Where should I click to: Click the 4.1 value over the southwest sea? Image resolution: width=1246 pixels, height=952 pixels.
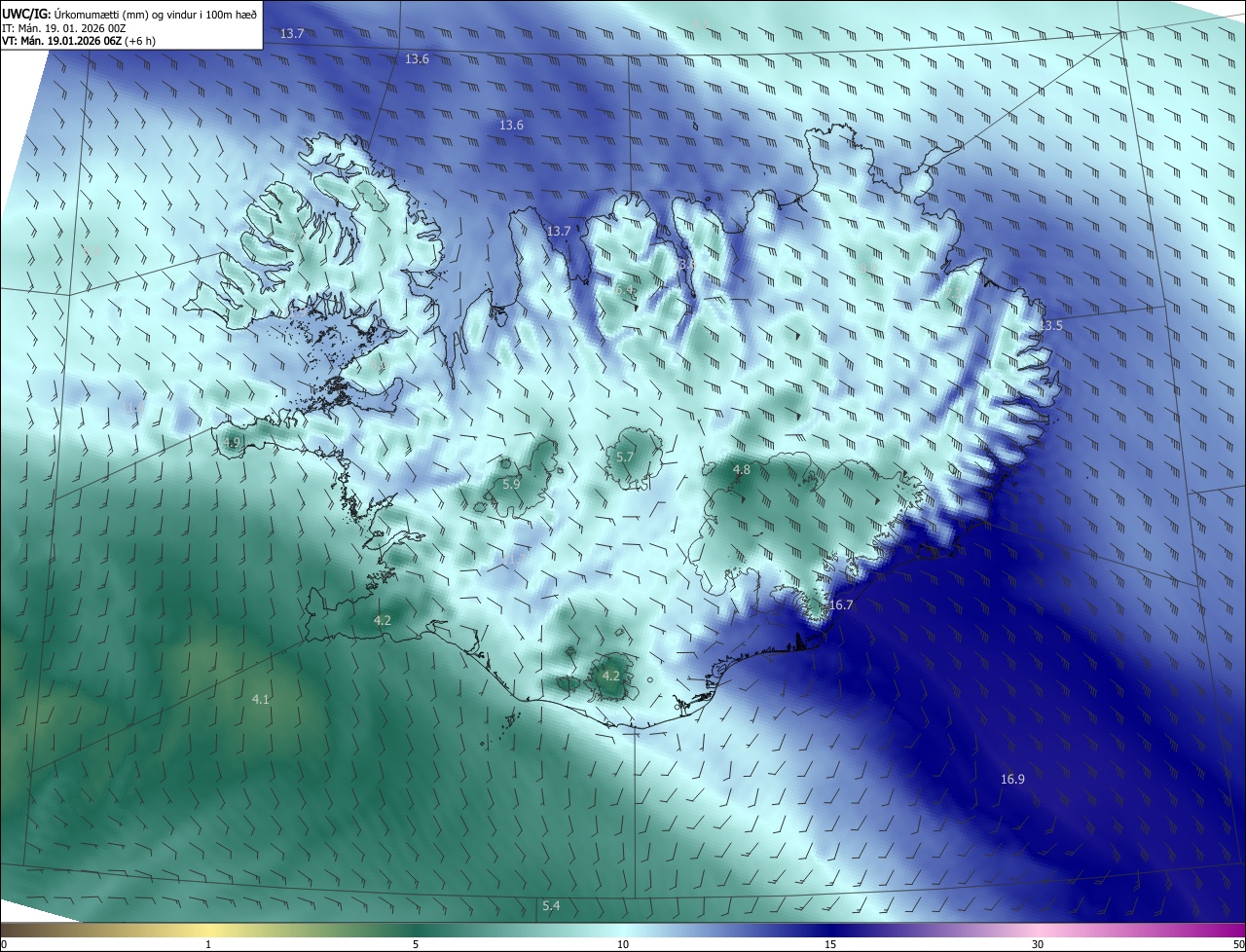pyautogui.click(x=261, y=699)
